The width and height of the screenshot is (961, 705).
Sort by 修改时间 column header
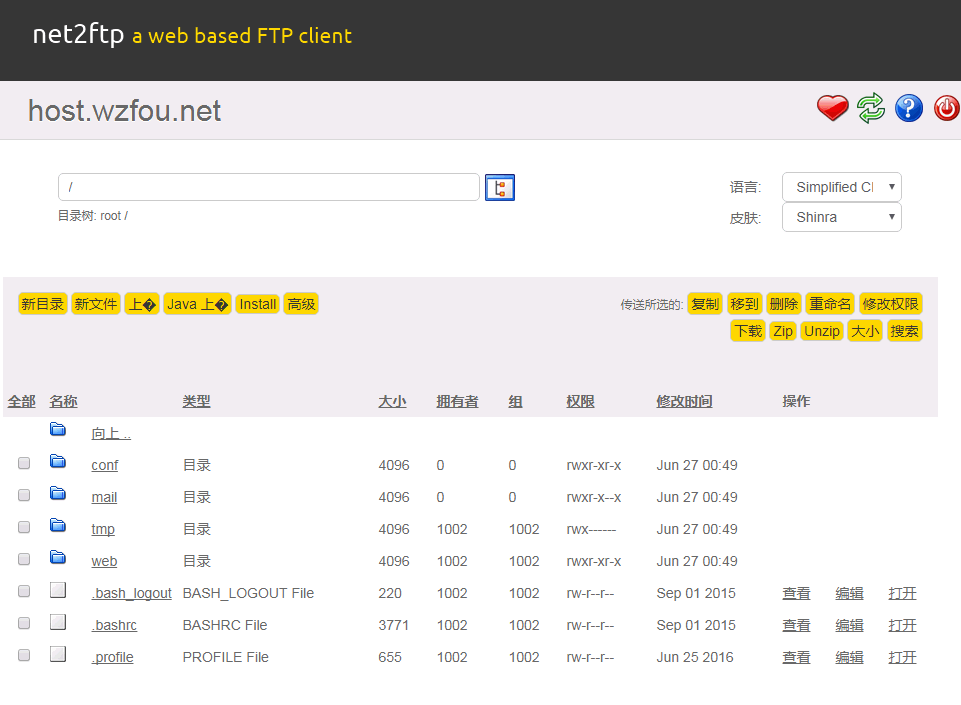684,402
